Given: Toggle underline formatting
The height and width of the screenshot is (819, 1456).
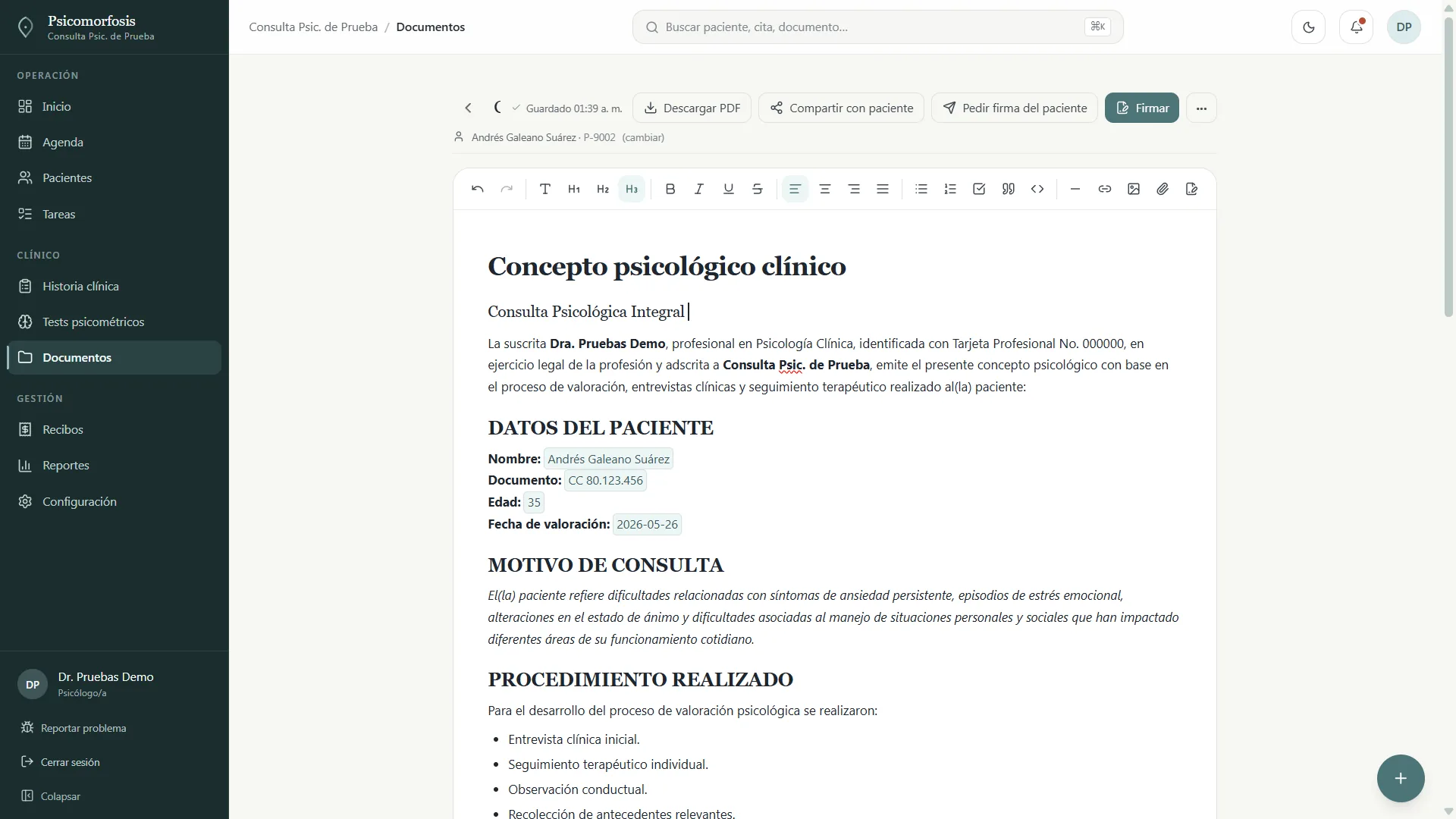Looking at the screenshot, I should 728,189.
